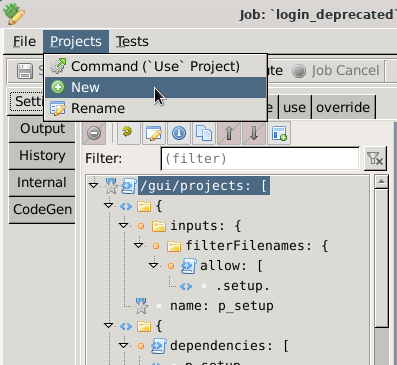
Task: Click the blue brackets icon beside .setup.
Action: point(186,286)
